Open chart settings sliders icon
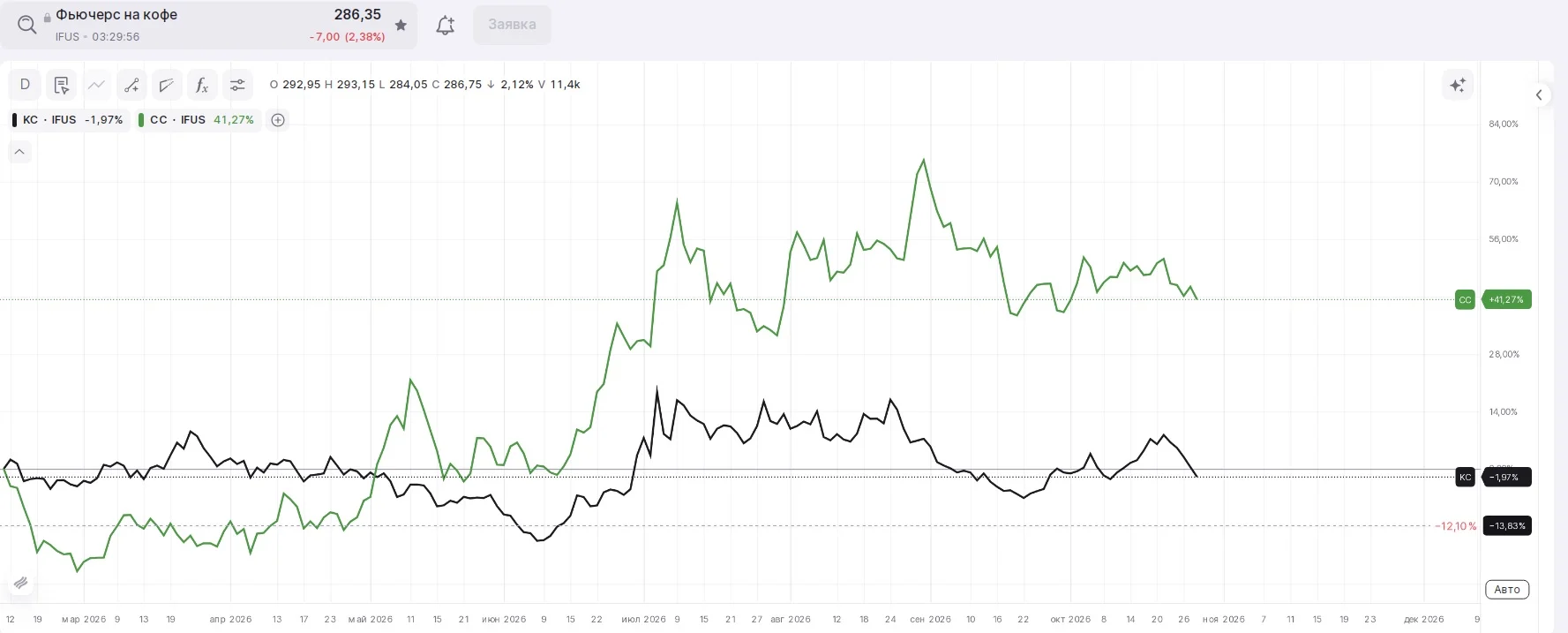This screenshot has height=633, width=1568. click(x=237, y=85)
